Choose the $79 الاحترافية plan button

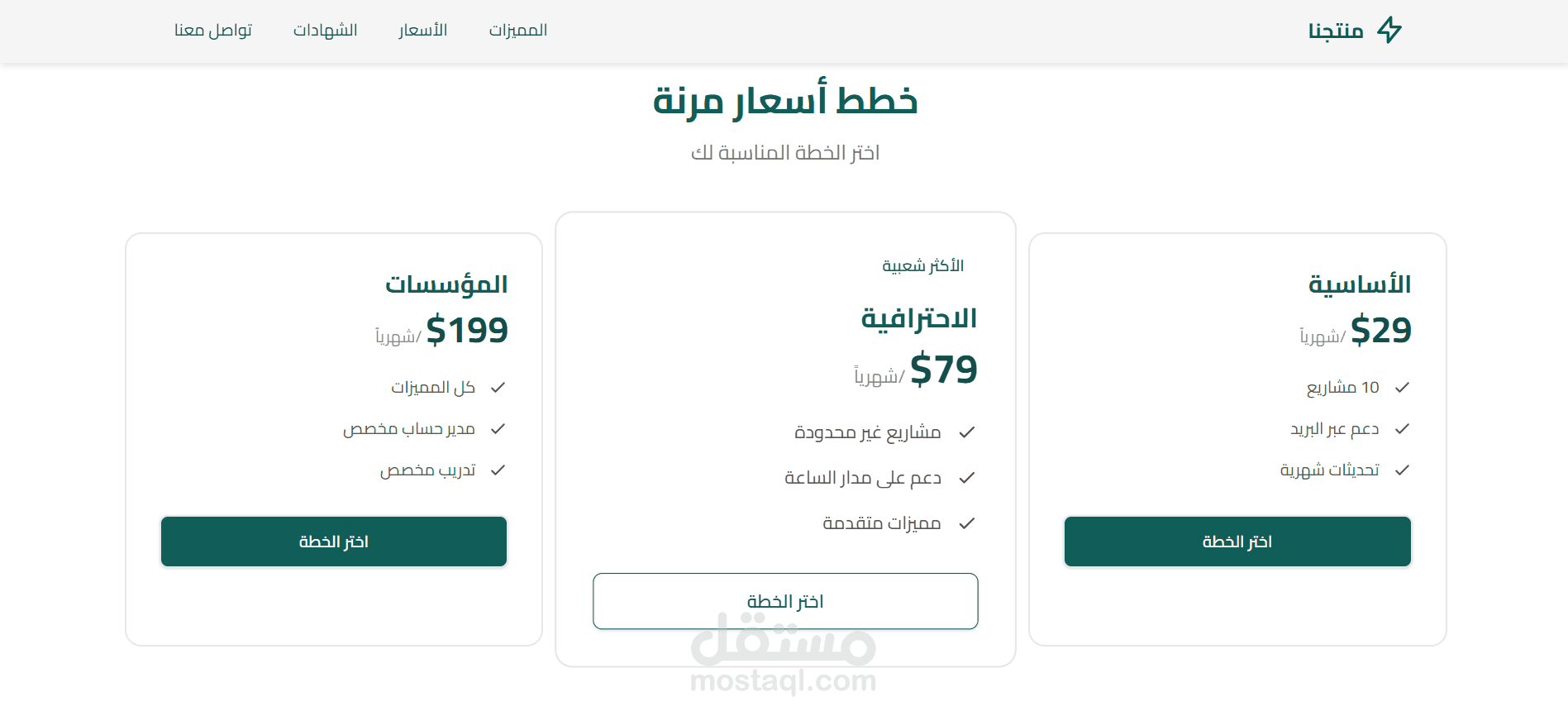785,601
